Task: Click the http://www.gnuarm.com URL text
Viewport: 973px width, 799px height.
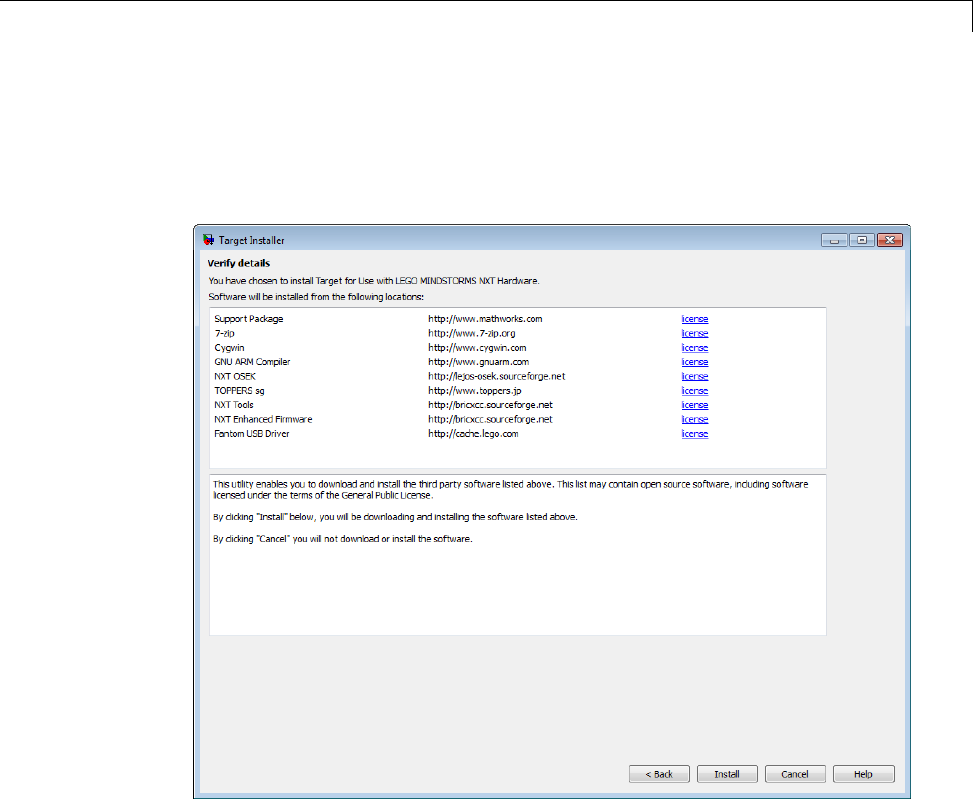Action: coord(478,362)
